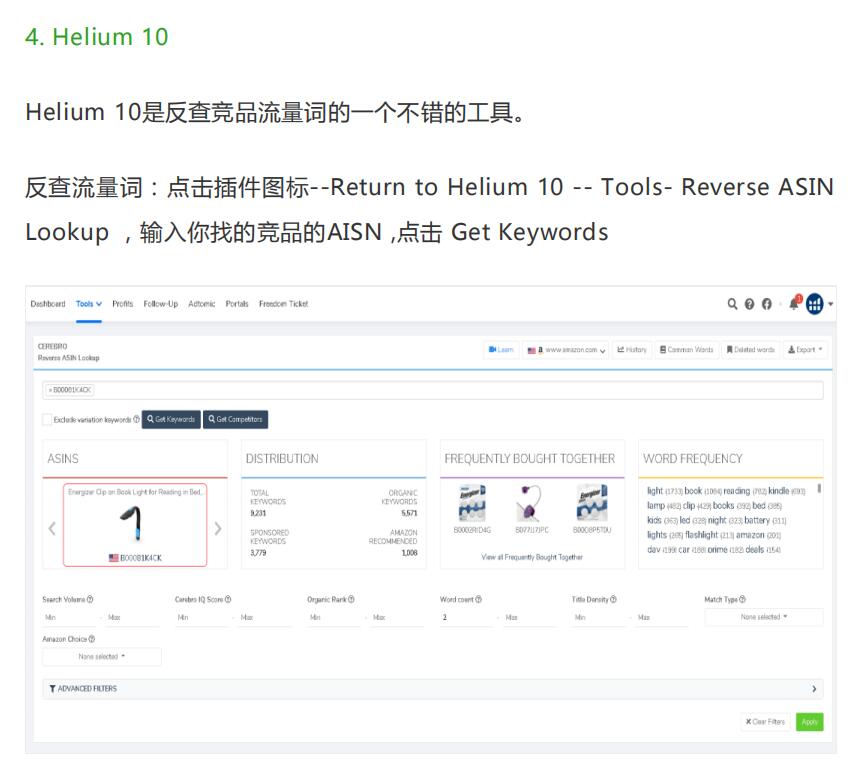The width and height of the screenshot is (864, 781).
Task: Open the Export dropdown
Action: pos(805,350)
